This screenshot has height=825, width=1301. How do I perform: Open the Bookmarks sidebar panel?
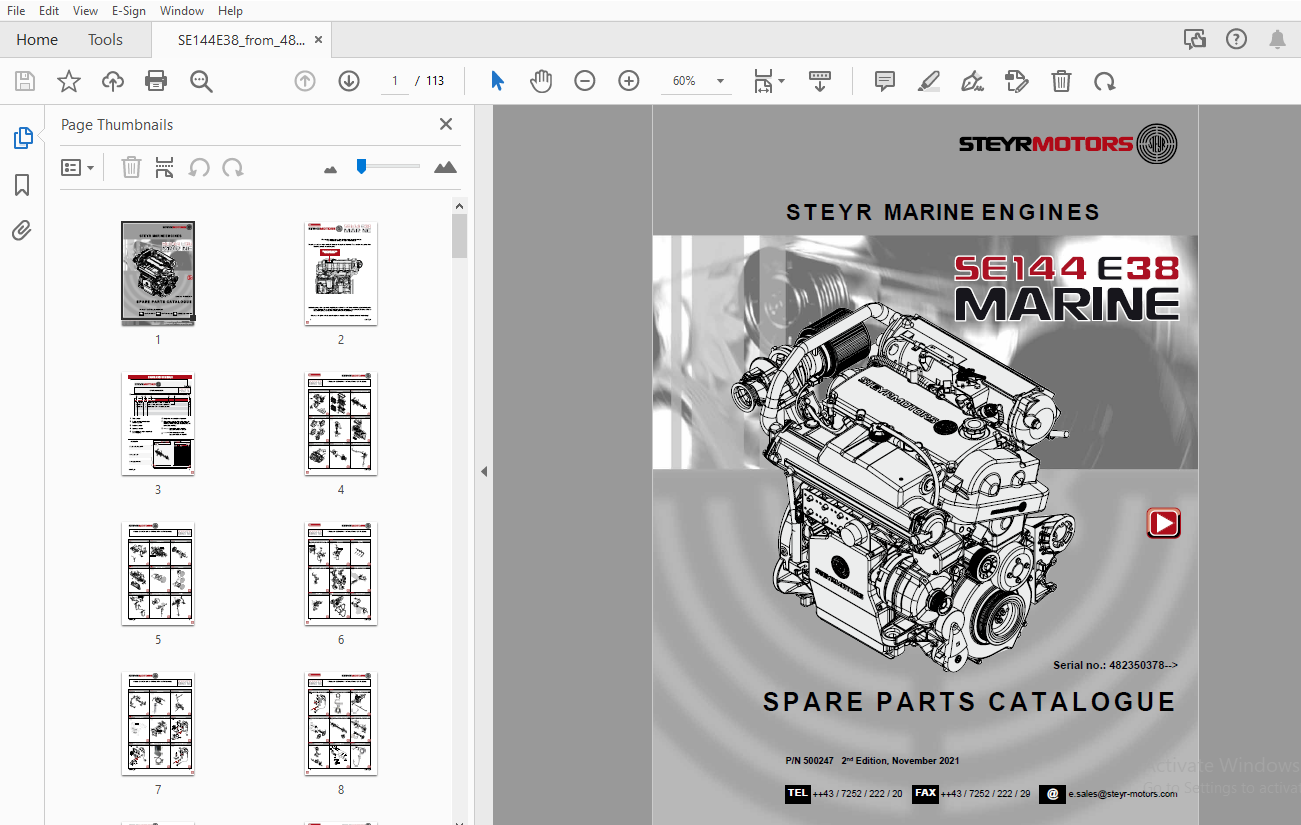coord(22,185)
